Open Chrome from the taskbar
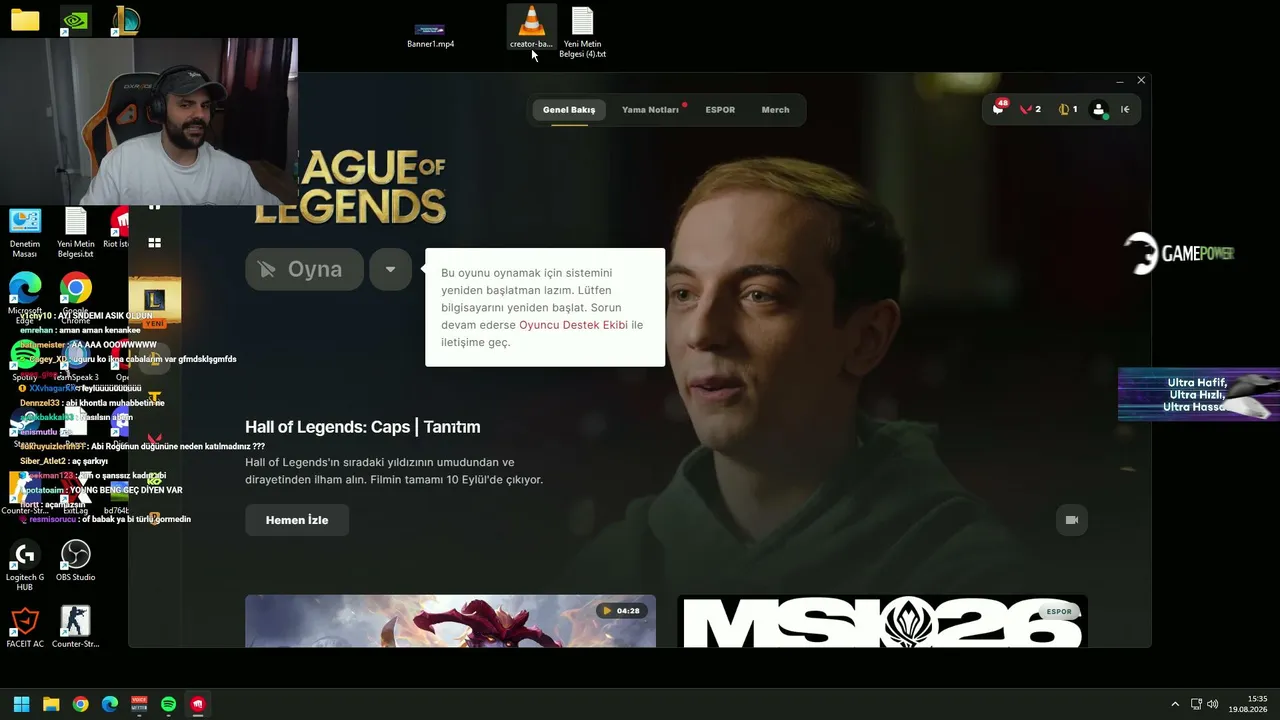Image resolution: width=1280 pixels, height=720 pixels. (80, 704)
